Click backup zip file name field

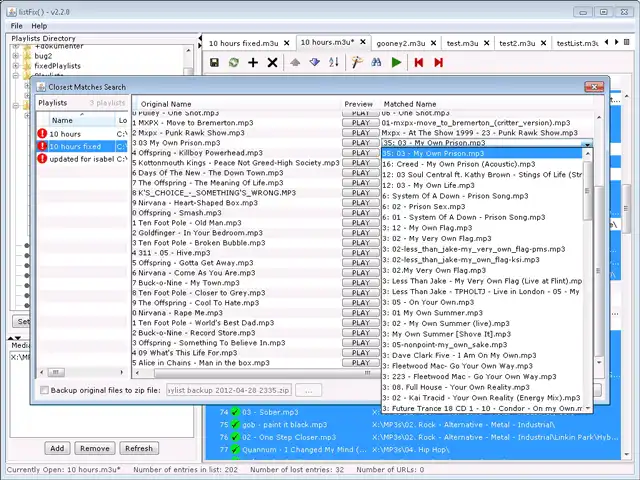(229, 390)
